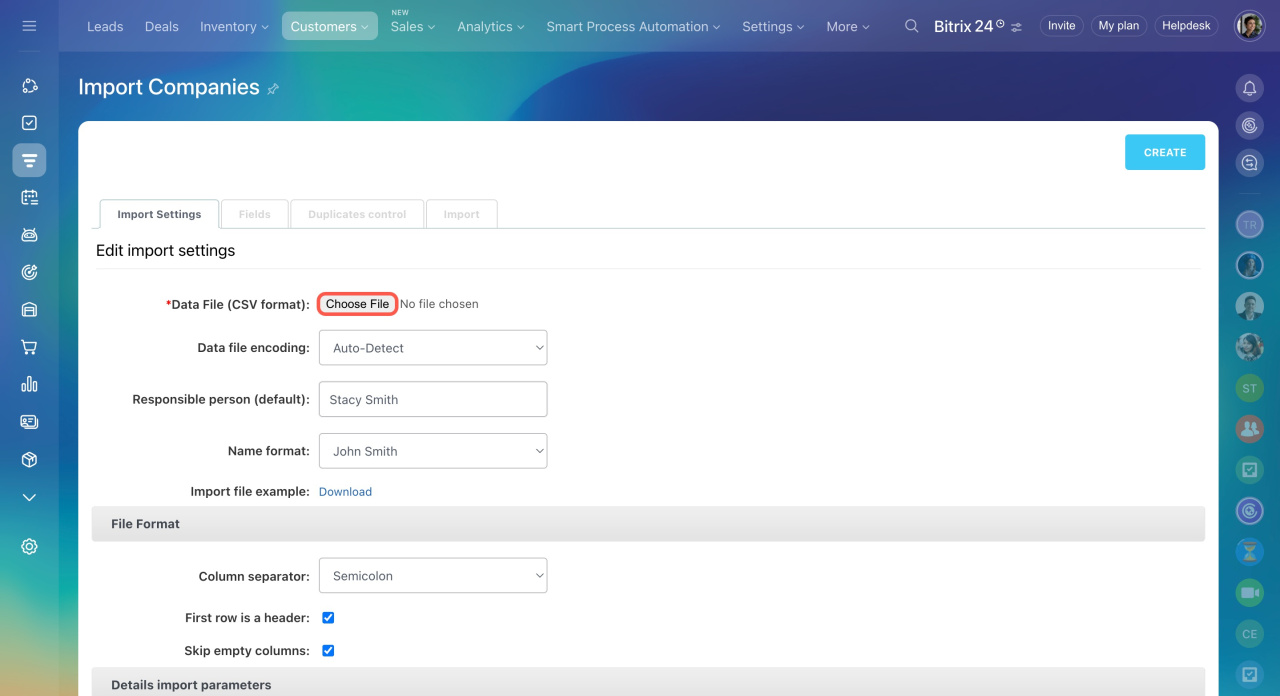Select the Import Settings tab

[x=159, y=214]
